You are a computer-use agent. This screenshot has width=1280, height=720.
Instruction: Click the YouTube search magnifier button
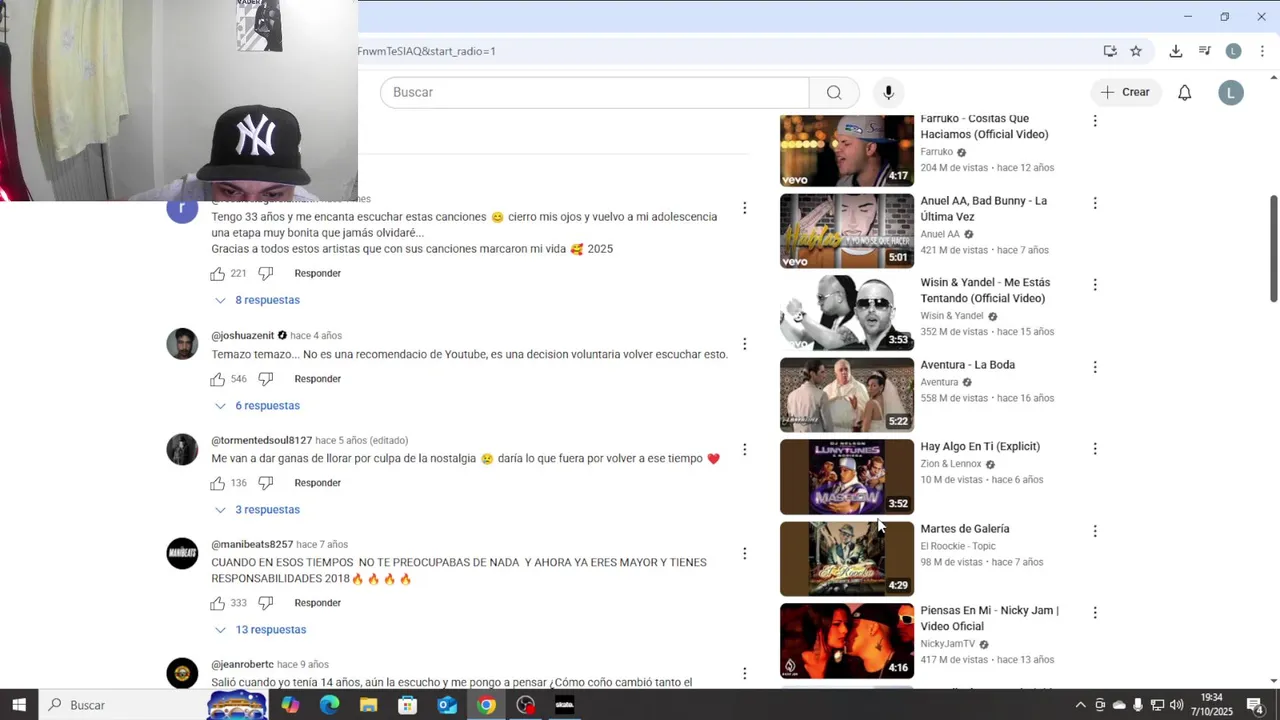pos(834,92)
